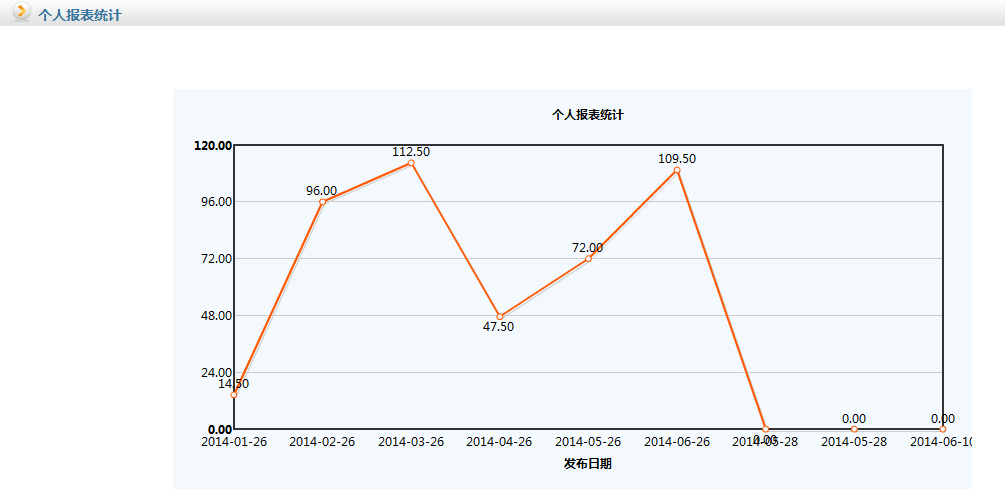Select the 2014-05-26 date label
Image resolution: width=1005 pixels, height=494 pixels.
pyautogui.click(x=588, y=442)
